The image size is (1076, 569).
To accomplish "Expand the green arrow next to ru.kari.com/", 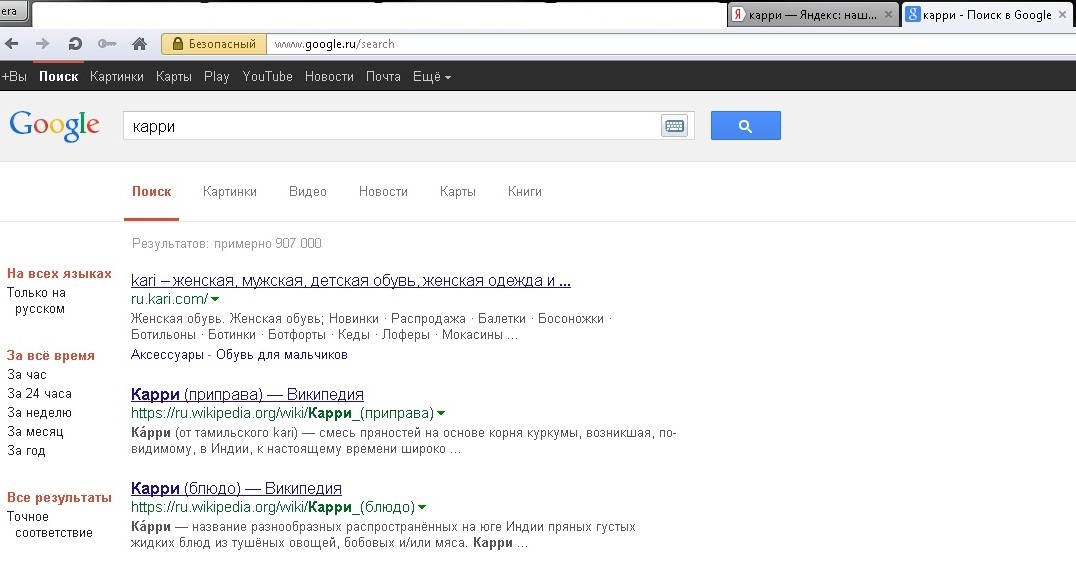I will 215,299.
